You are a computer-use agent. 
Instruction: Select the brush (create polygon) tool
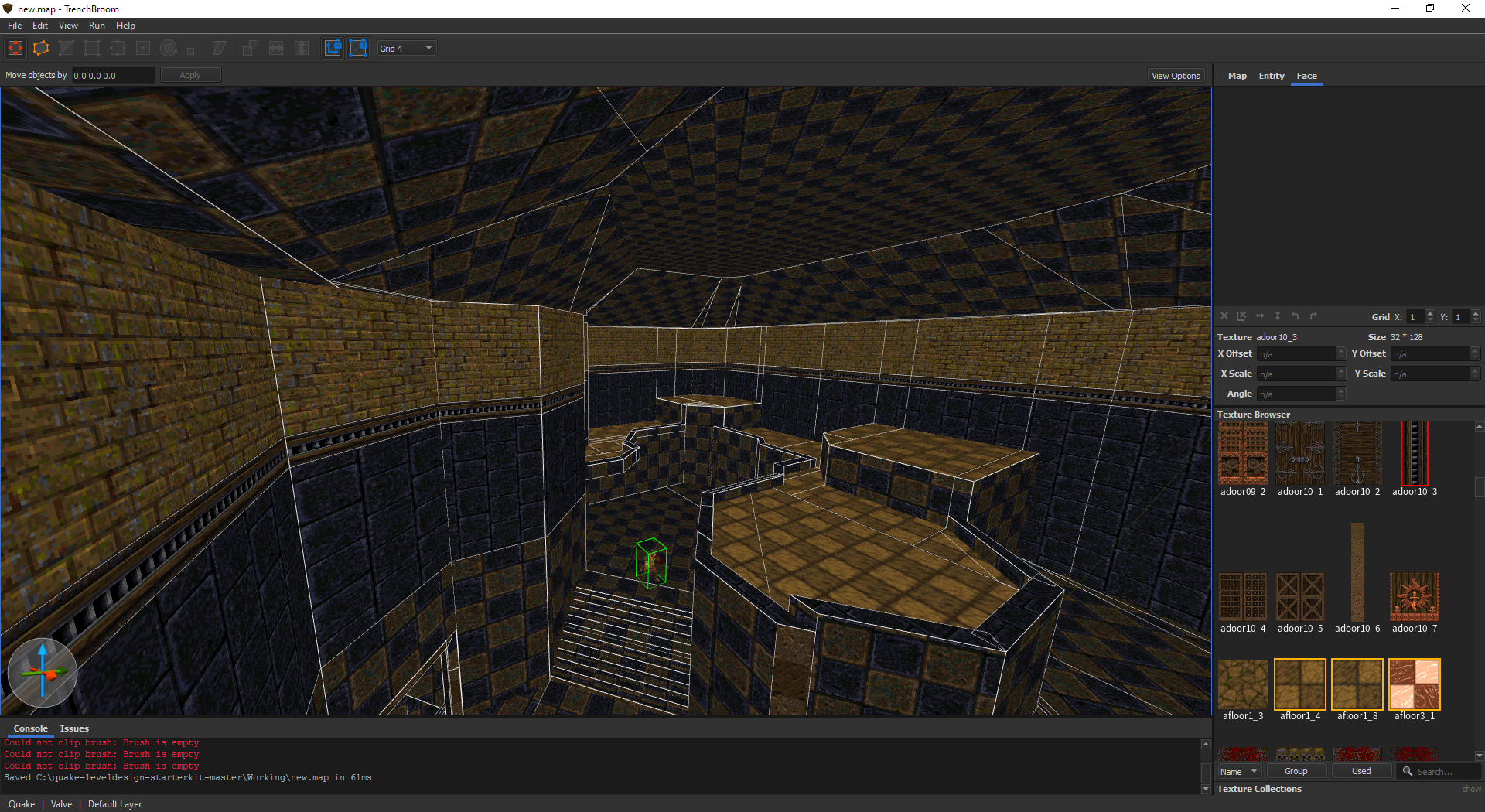click(x=41, y=48)
